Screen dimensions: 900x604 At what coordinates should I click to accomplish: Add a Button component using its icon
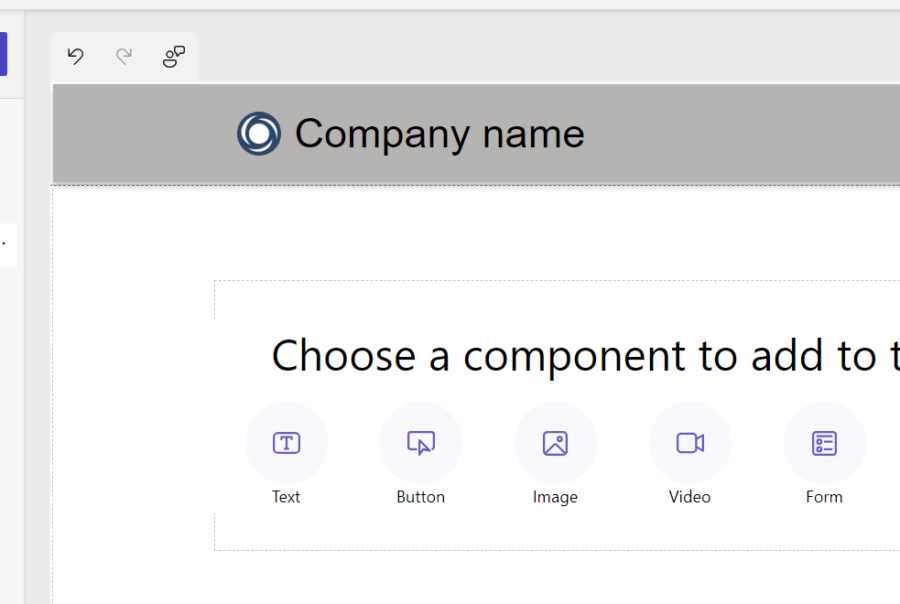[420, 443]
